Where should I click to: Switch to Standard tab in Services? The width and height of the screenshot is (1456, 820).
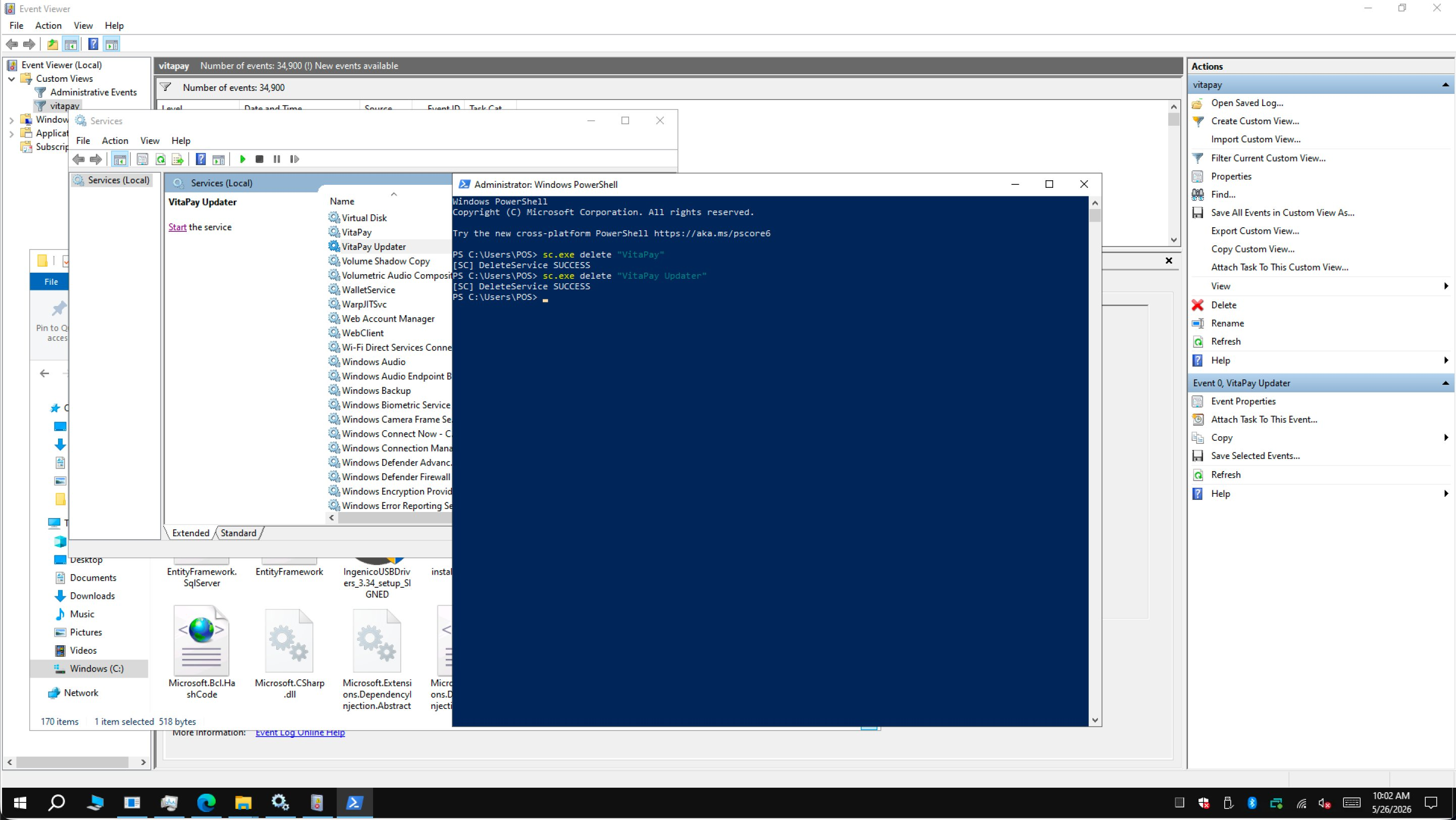pos(238,533)
